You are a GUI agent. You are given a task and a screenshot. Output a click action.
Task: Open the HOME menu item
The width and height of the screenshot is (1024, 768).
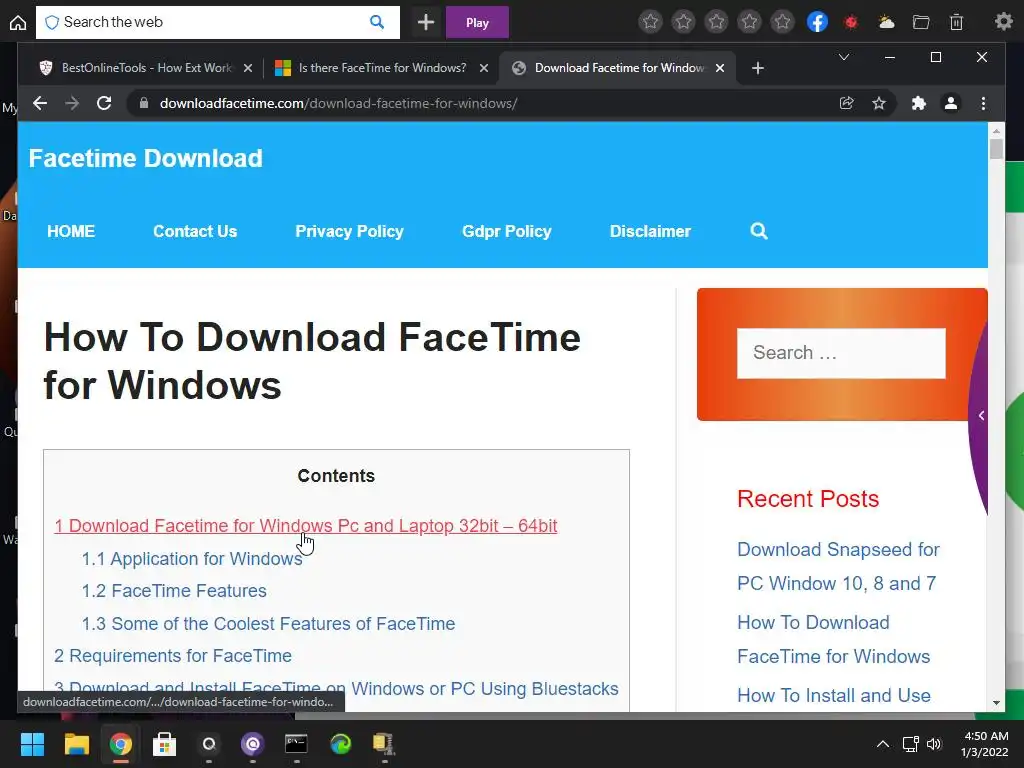pyautogui.click(x=71, y=231)
